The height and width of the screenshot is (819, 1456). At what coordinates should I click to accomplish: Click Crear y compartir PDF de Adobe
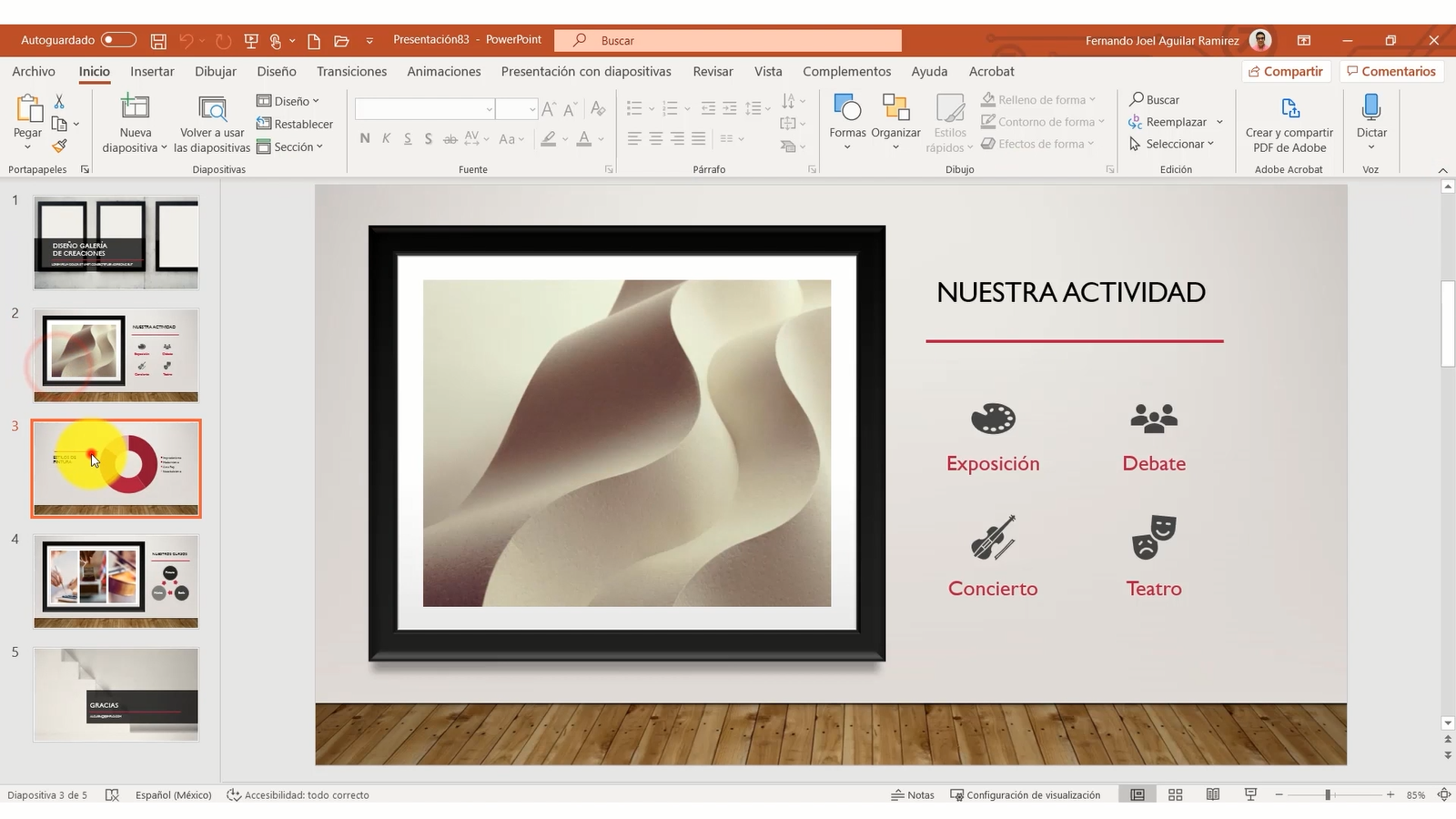[1289, 123]
